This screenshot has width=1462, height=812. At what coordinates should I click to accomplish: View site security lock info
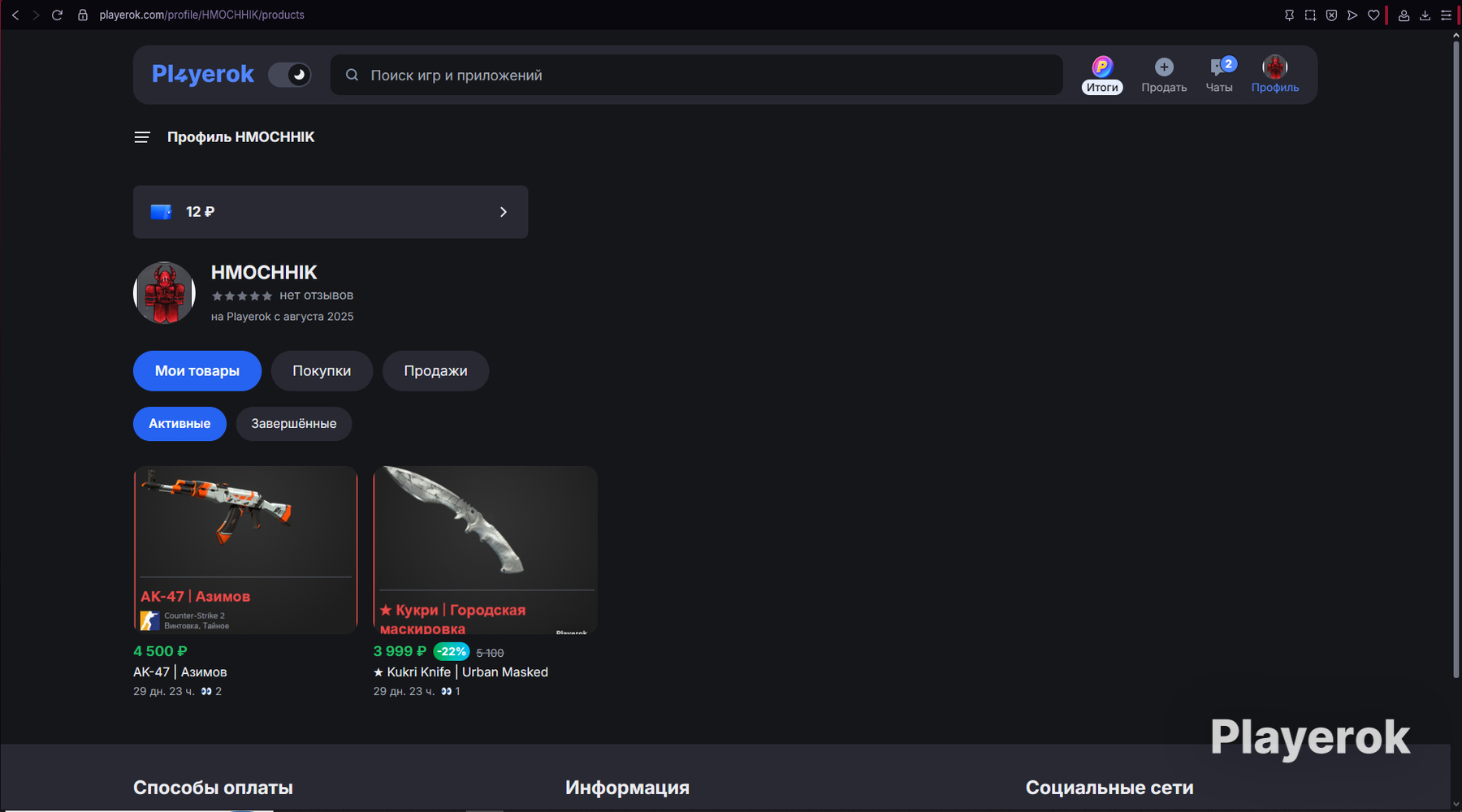pos(83,15)
